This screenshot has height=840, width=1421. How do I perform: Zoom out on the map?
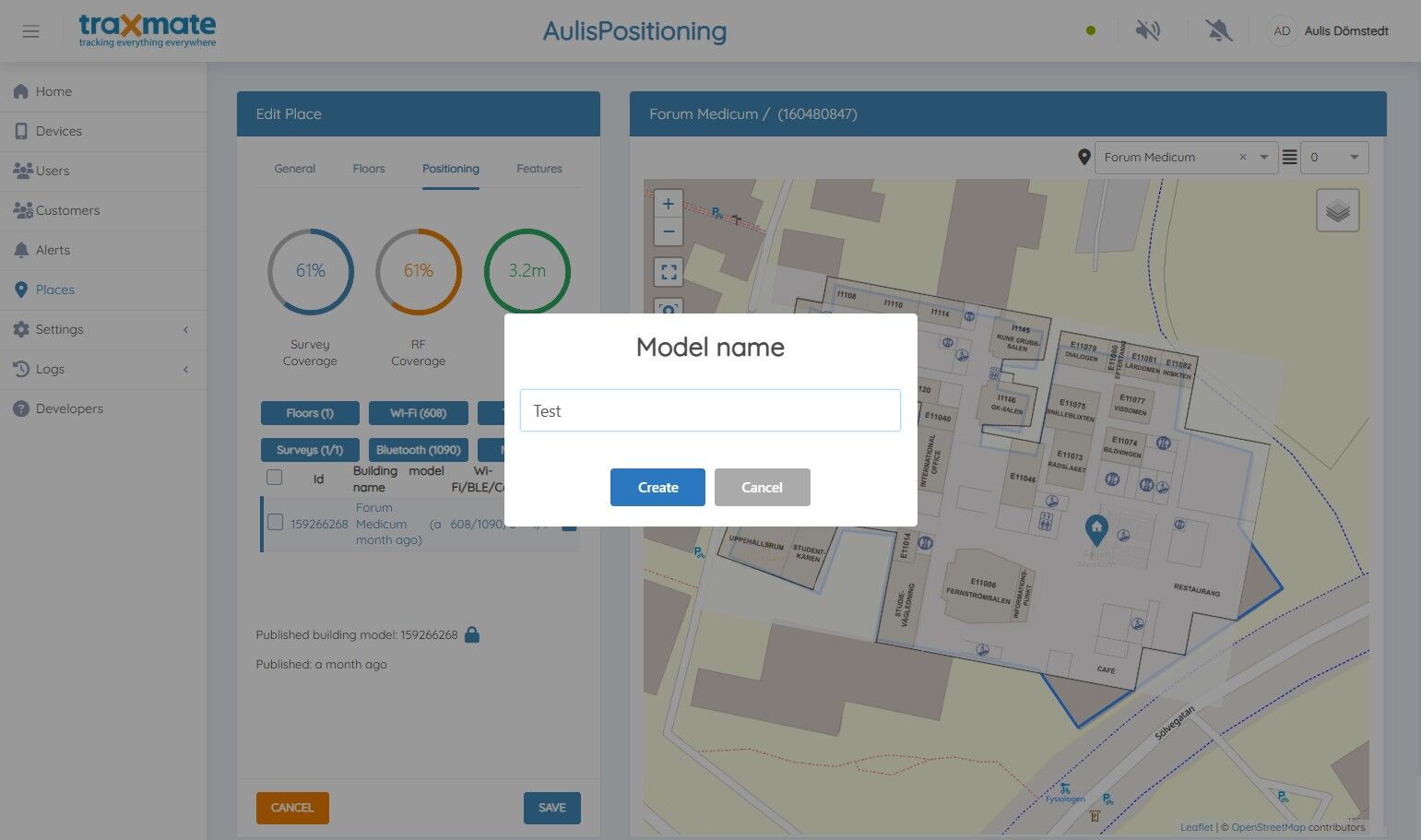click(x=669, y=231)
